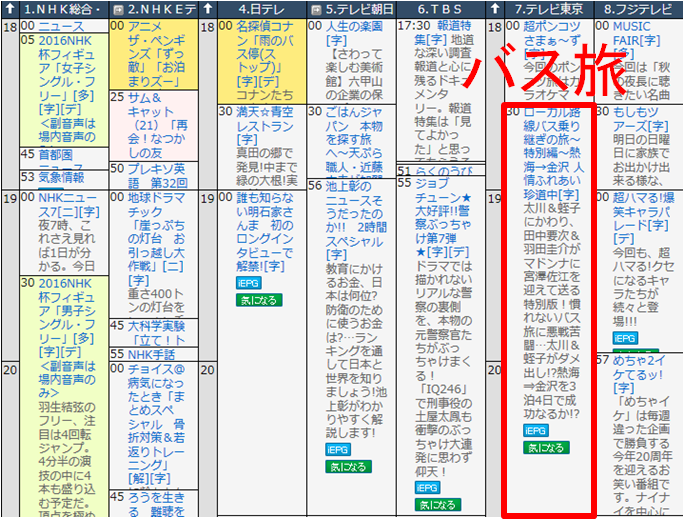This screenshot has height=530, width=683.
Task: Click iEPG button under ローカル路線バス乗り継ぎの旅
Action: (536, 431)
